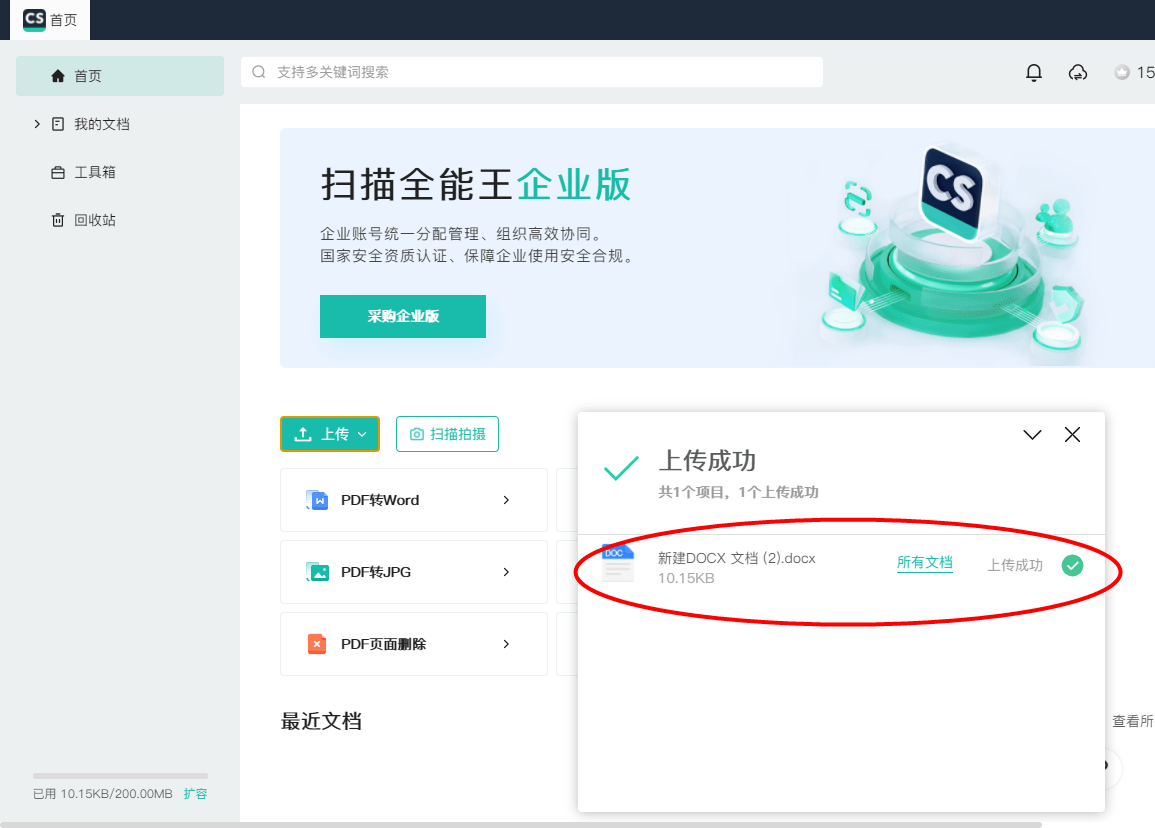1155x828 pixels.
Task: Open 所有文档 link for the uploaded file
Action: click(x=925, y=562)
